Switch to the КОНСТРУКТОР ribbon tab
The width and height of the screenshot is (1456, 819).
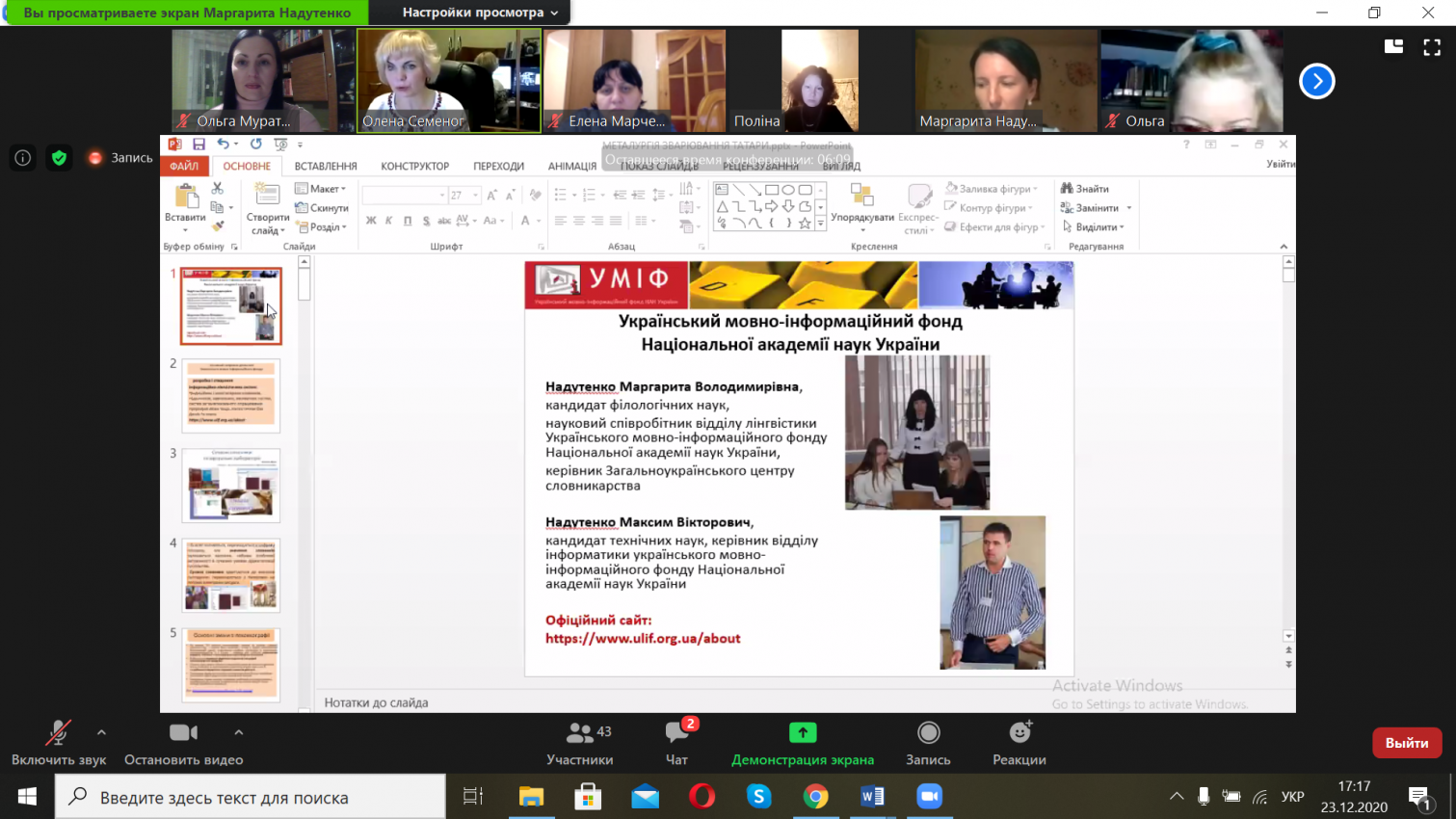click(x=414, y=166)
